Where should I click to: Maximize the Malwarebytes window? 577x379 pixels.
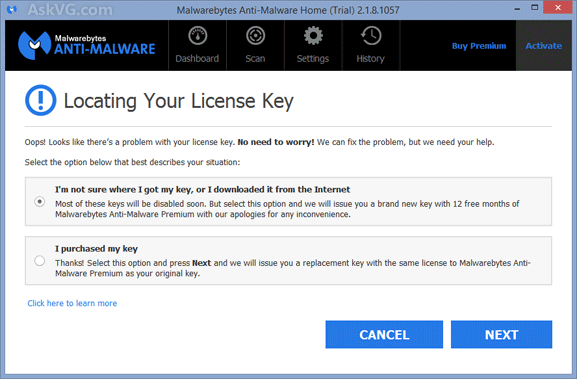tap(535, 7)
